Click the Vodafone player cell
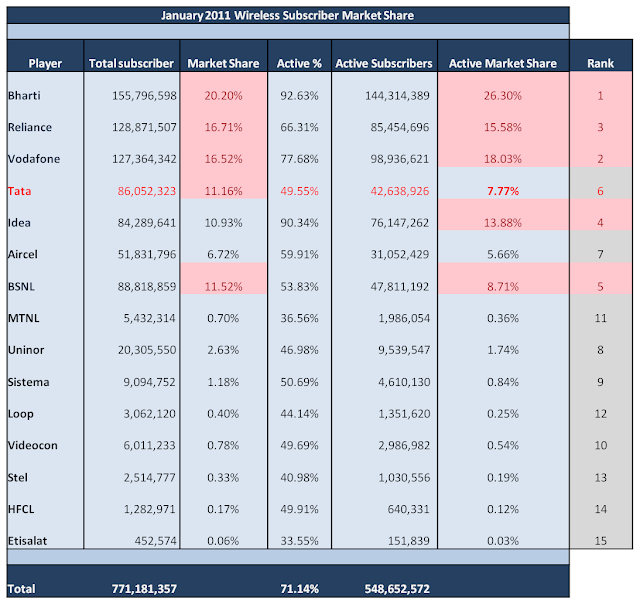This screenshot has width=640, height=604. [x=34, y=159]
